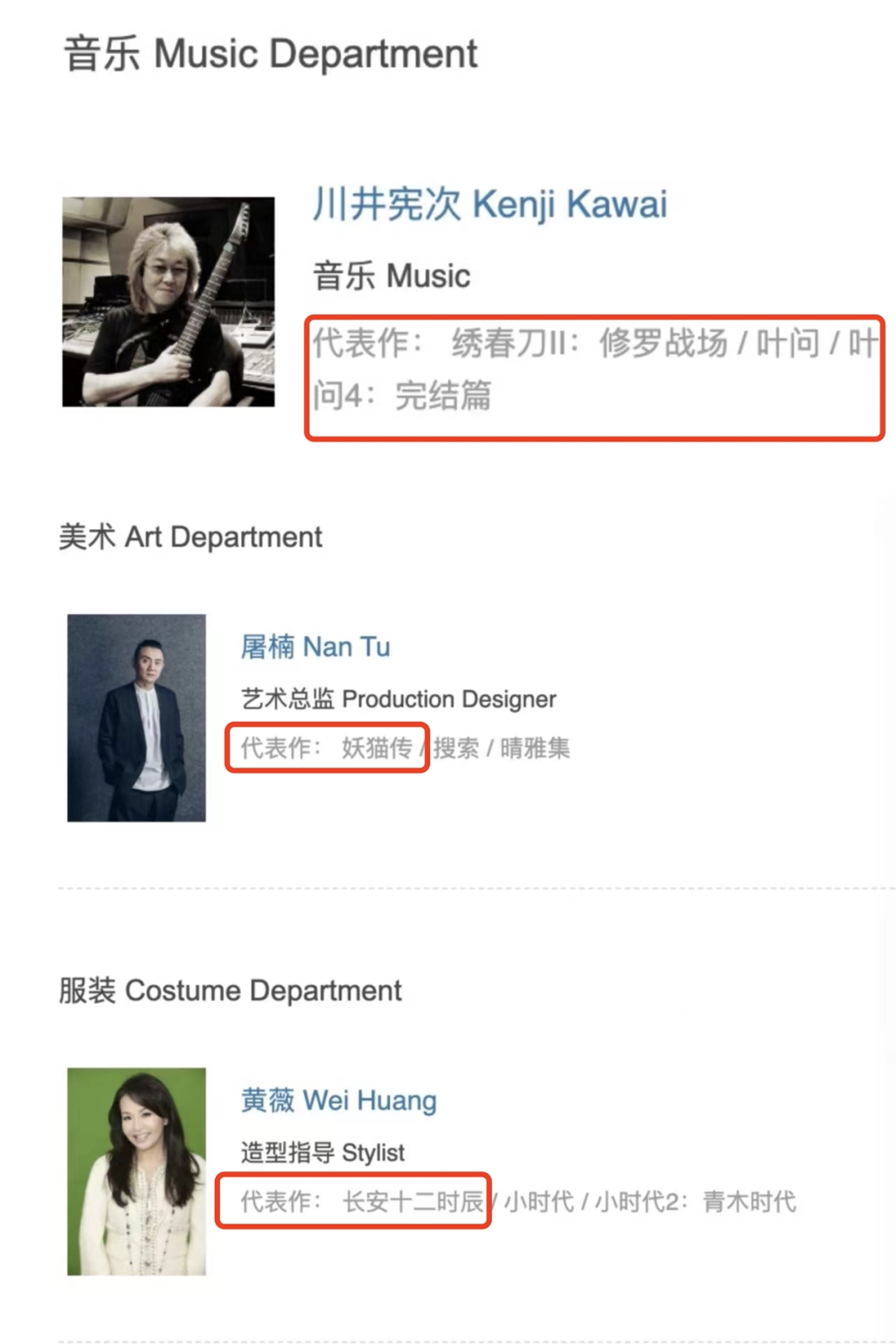The height and width of the screenshot is (1344, 896).
Task: Select the 服装 Costume Department heading
Action: 231,991
